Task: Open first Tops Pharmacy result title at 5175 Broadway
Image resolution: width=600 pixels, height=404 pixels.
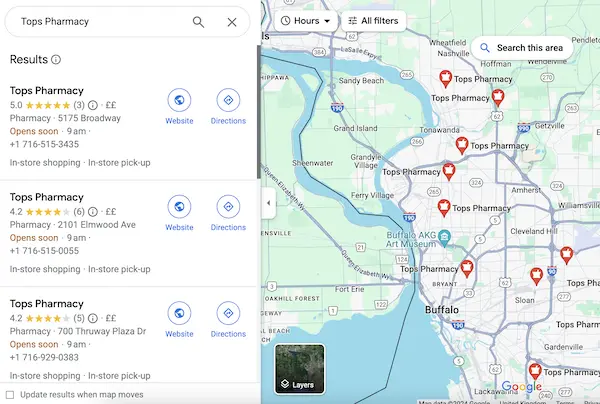Action: (47, 91)
